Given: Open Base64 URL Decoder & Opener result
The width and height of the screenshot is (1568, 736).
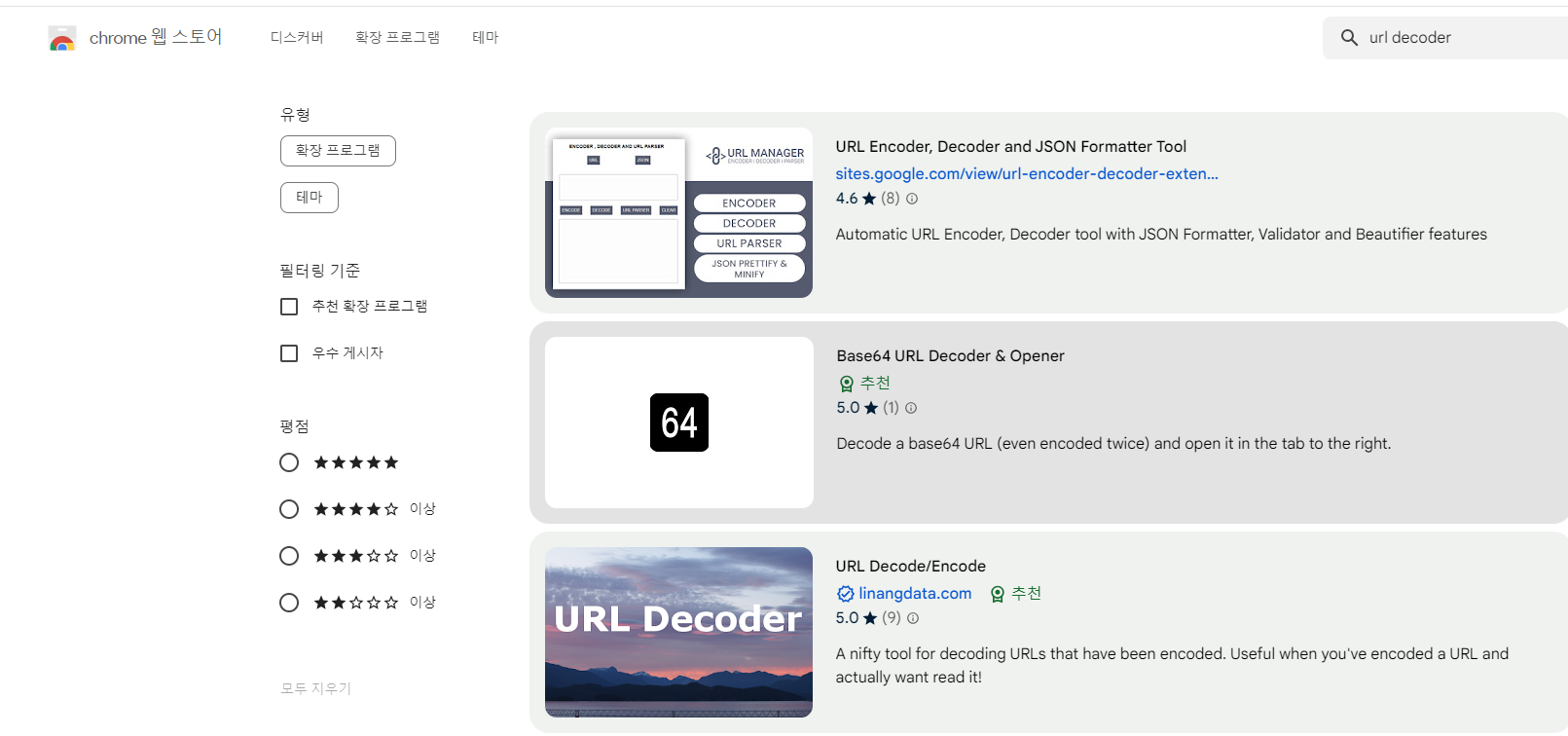Looking at the screenshot, I should (x=951, y=356).
